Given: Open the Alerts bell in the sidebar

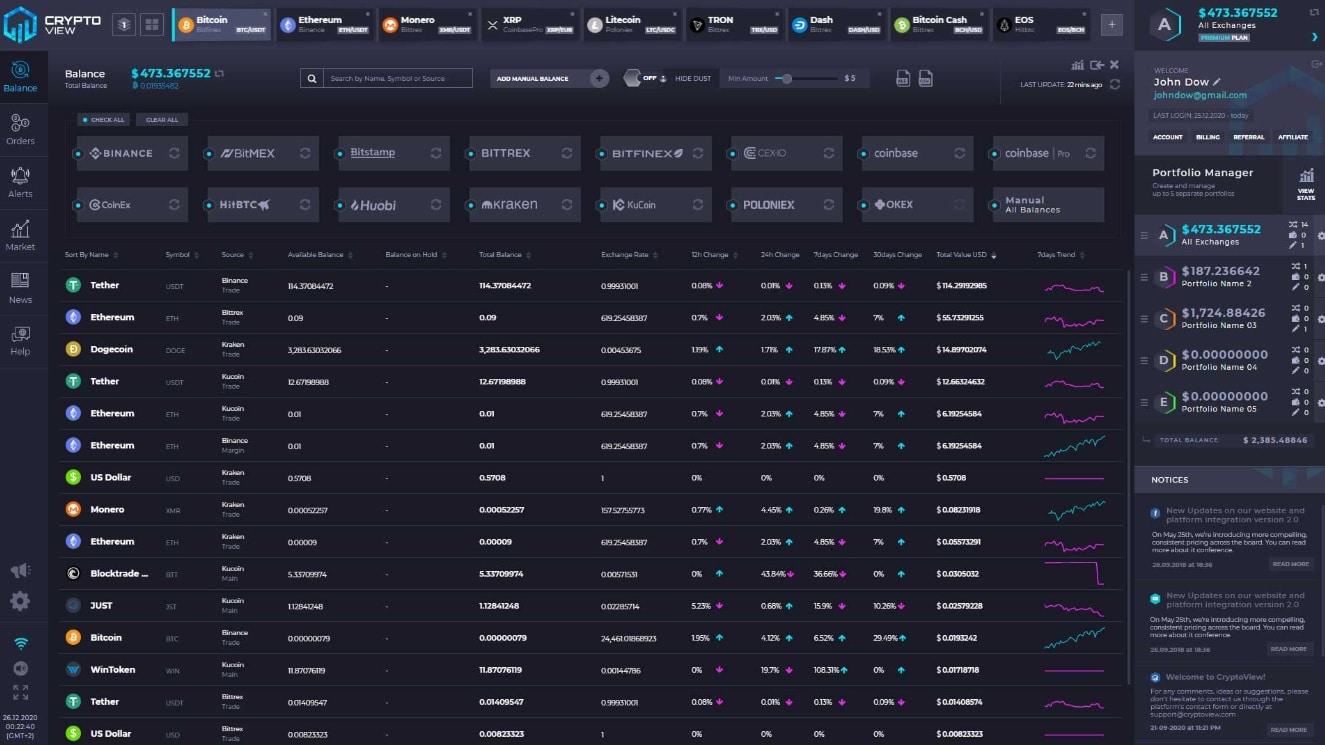Looking at the screenshot, I should pos(20,182).
